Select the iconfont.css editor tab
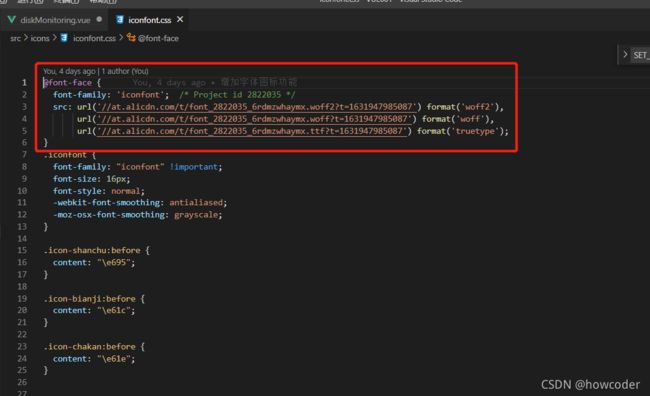 click(149, 20)
